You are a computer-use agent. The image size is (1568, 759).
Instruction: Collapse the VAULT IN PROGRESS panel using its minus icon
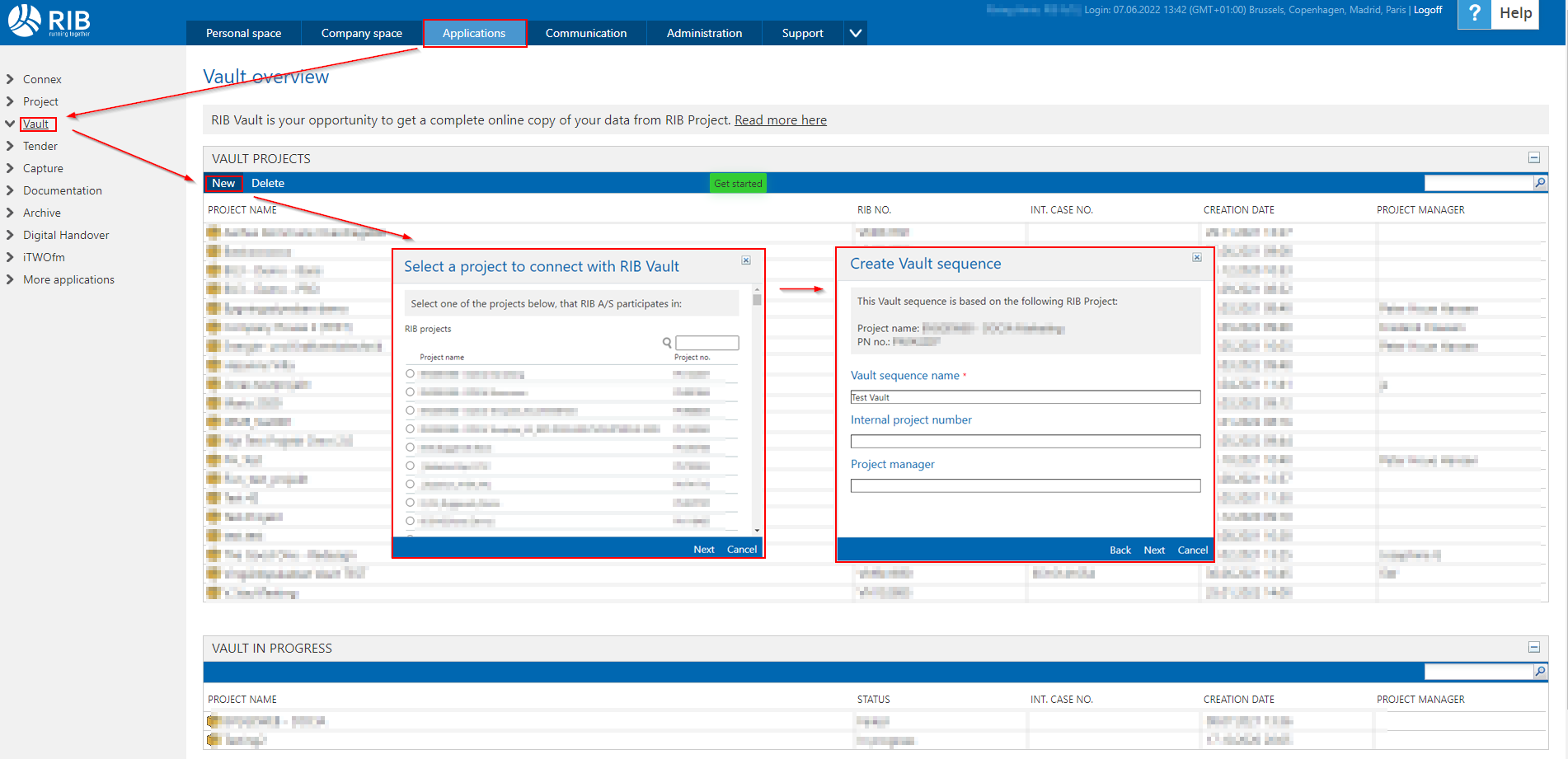tap(1534, 648)
